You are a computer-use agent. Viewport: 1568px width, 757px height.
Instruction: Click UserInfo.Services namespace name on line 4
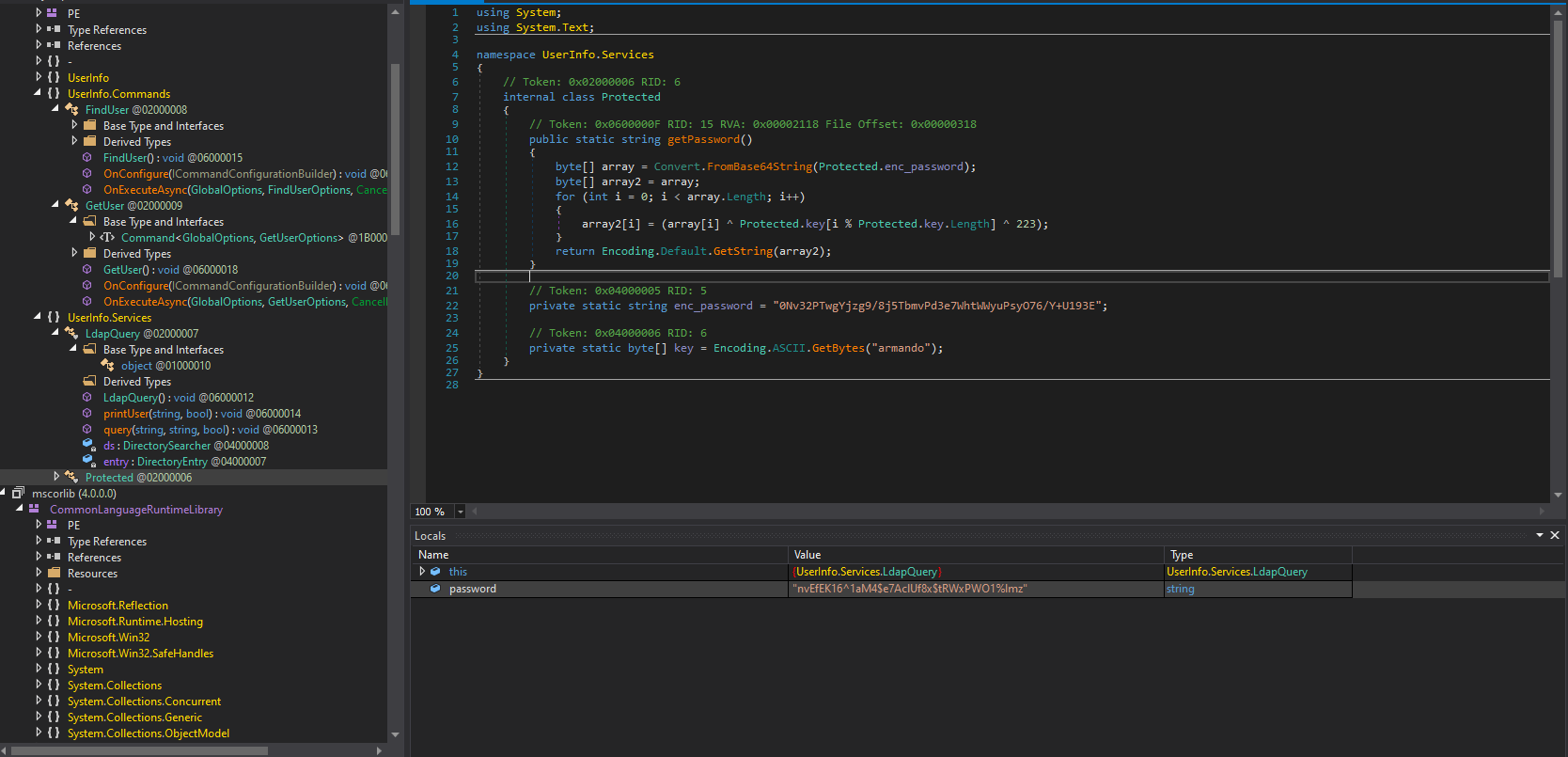(598, 55)
